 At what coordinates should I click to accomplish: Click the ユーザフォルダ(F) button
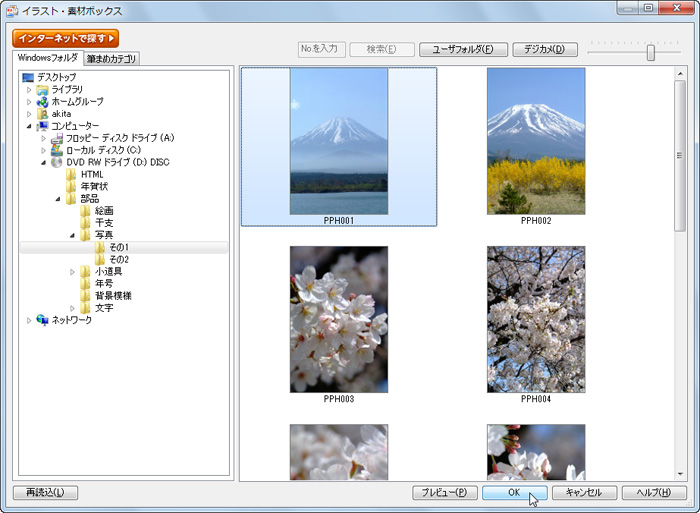pos(463,49)
